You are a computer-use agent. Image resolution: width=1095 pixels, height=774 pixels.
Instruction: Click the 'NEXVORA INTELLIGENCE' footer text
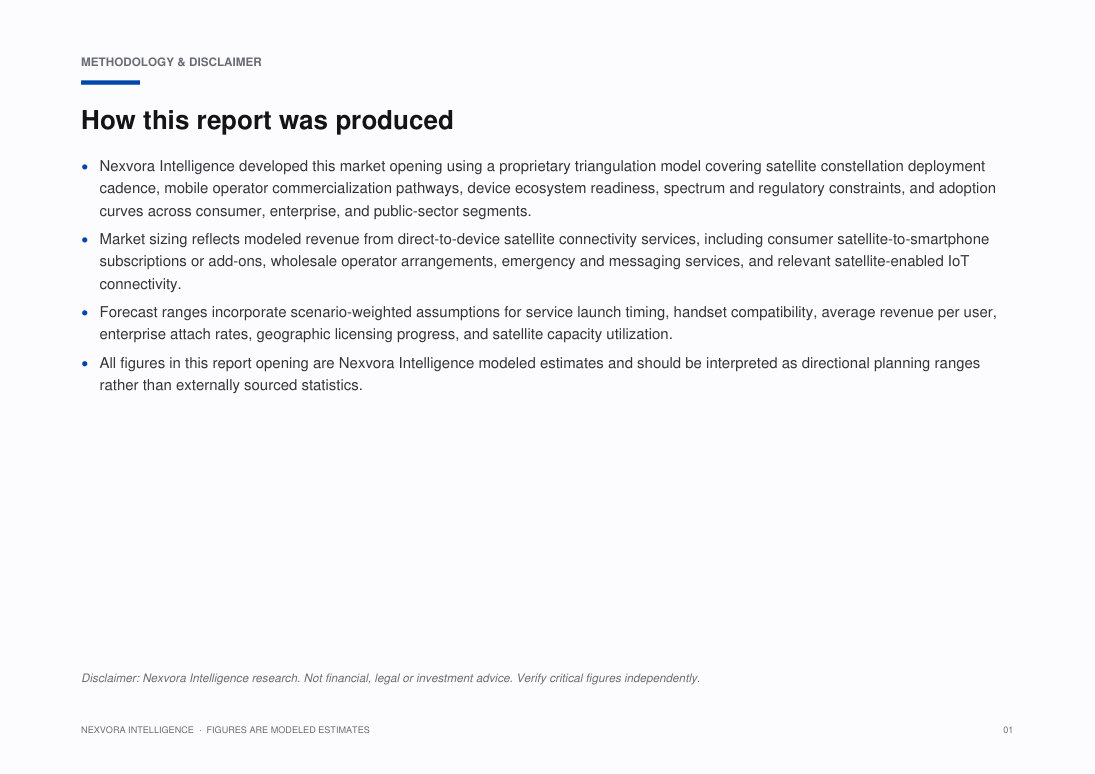[x=137, y=730]
